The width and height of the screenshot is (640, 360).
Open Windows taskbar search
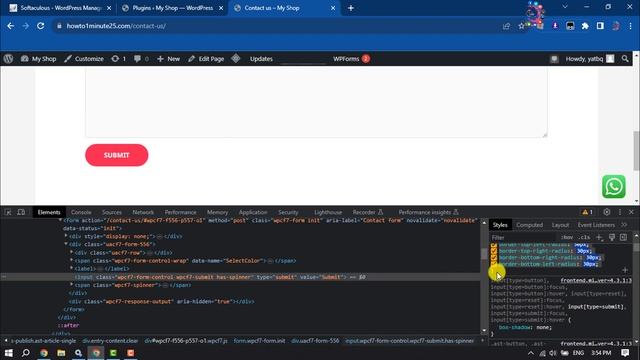(x=25, y=353)
